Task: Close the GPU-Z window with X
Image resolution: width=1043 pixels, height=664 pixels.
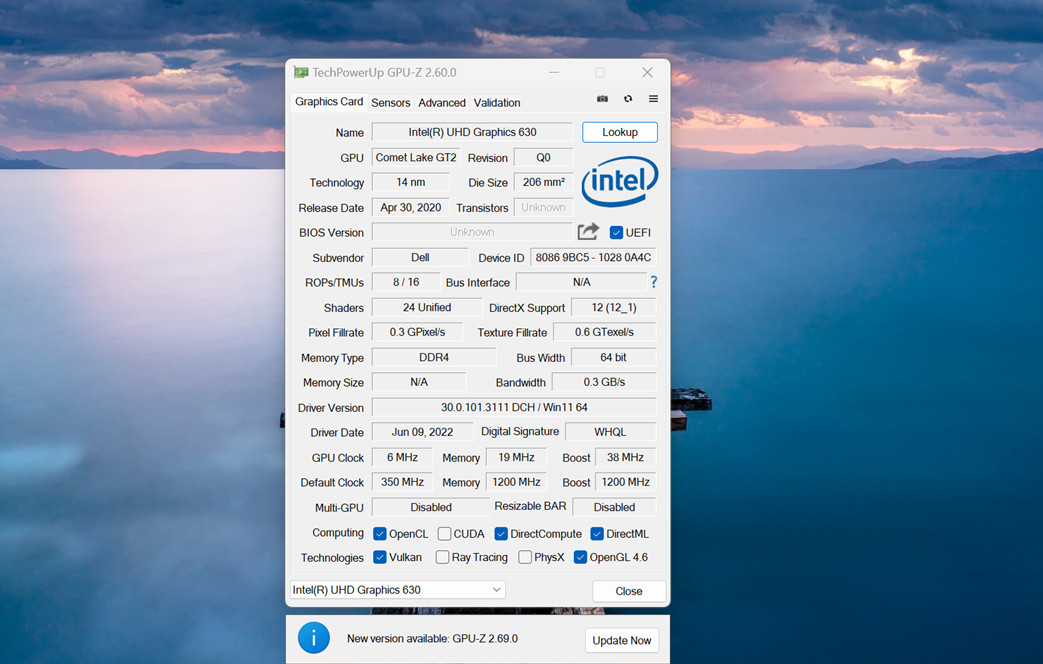Action: pyautogui.click(x=647, y=72)
